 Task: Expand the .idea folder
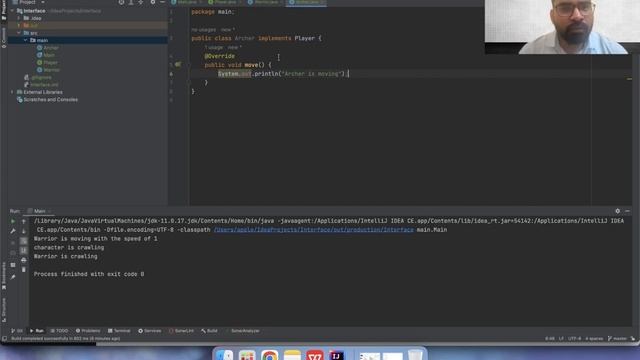[x=19, y=18]
